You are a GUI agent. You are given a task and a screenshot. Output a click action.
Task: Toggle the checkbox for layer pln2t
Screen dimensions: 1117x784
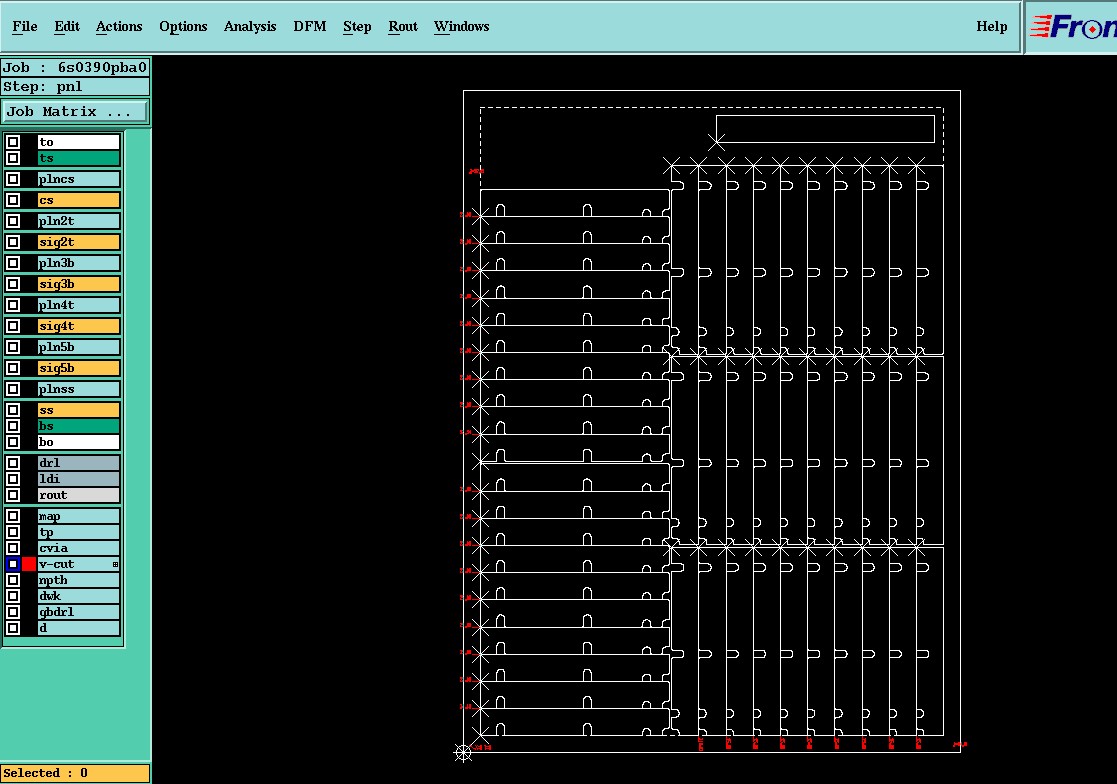[x=13, y=221]
